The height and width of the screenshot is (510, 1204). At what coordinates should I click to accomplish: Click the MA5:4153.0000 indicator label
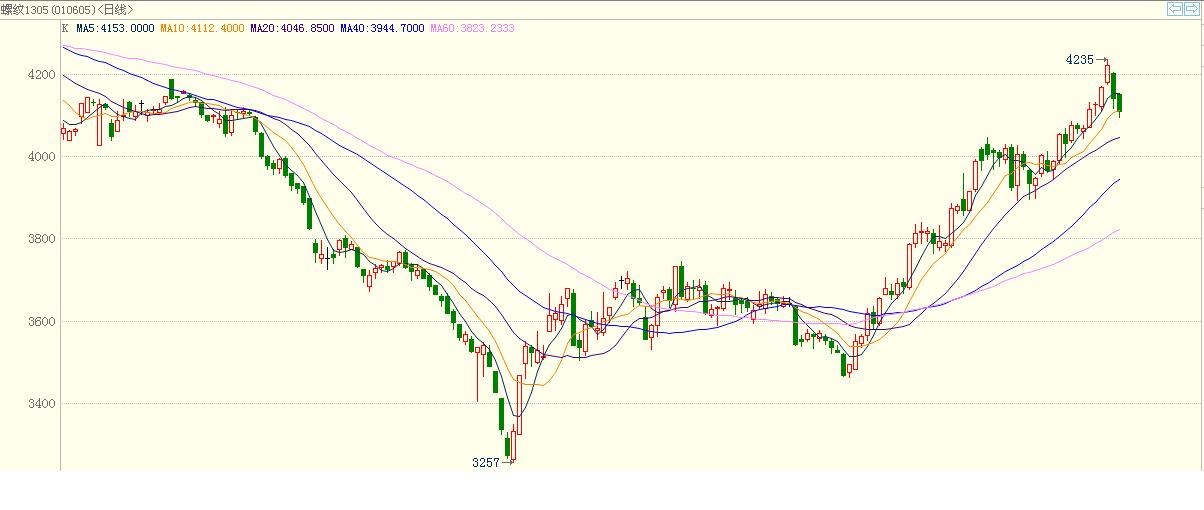[116, 28]
